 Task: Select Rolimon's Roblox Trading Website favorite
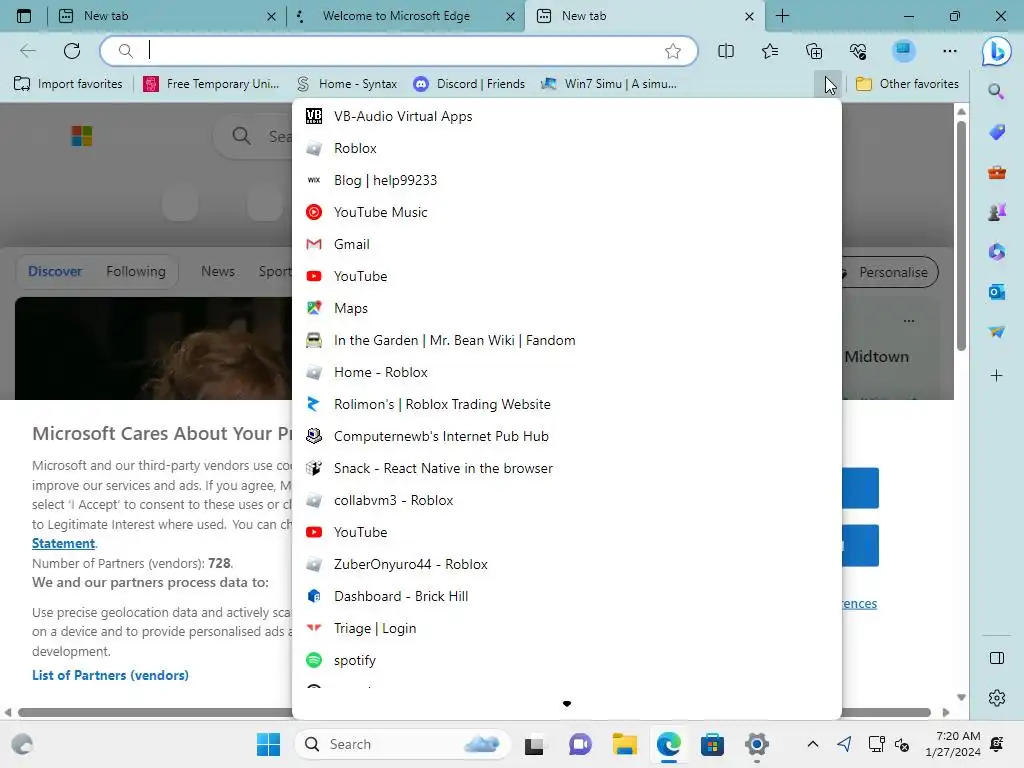[x=567, y=404]
